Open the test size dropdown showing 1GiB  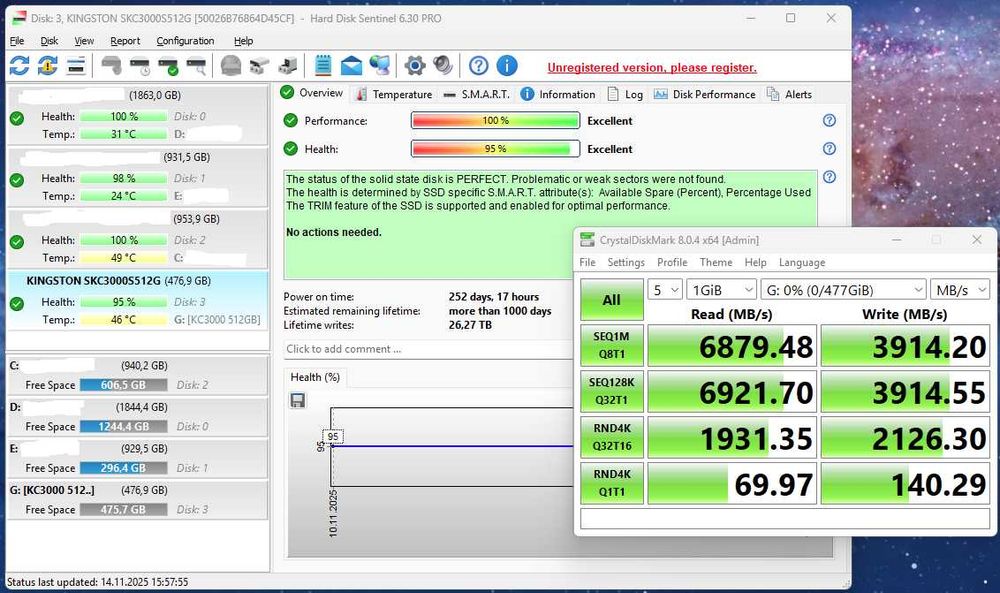point(722,290)
